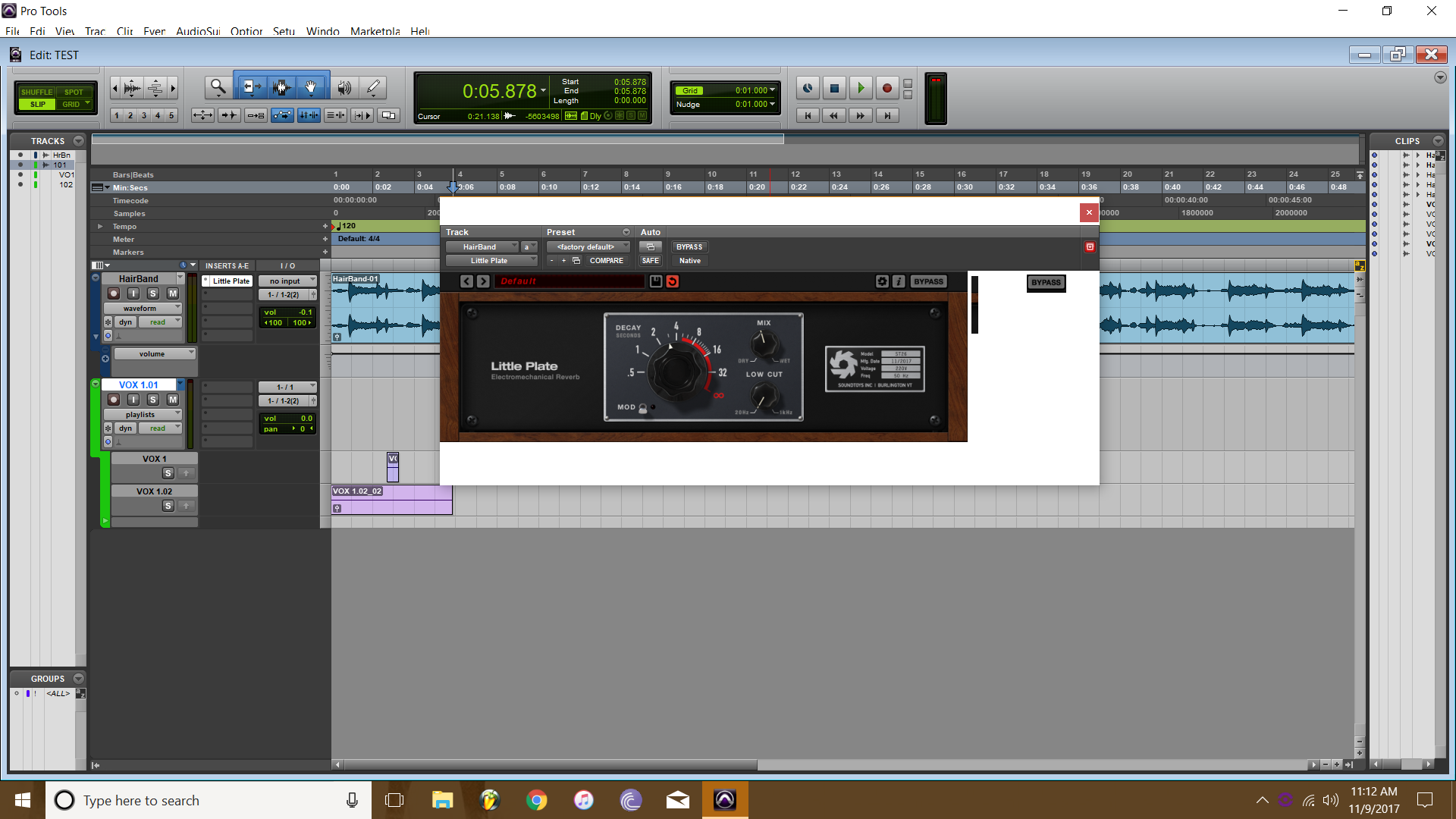Select the Grabber hand tool

(x=311, y=88)
